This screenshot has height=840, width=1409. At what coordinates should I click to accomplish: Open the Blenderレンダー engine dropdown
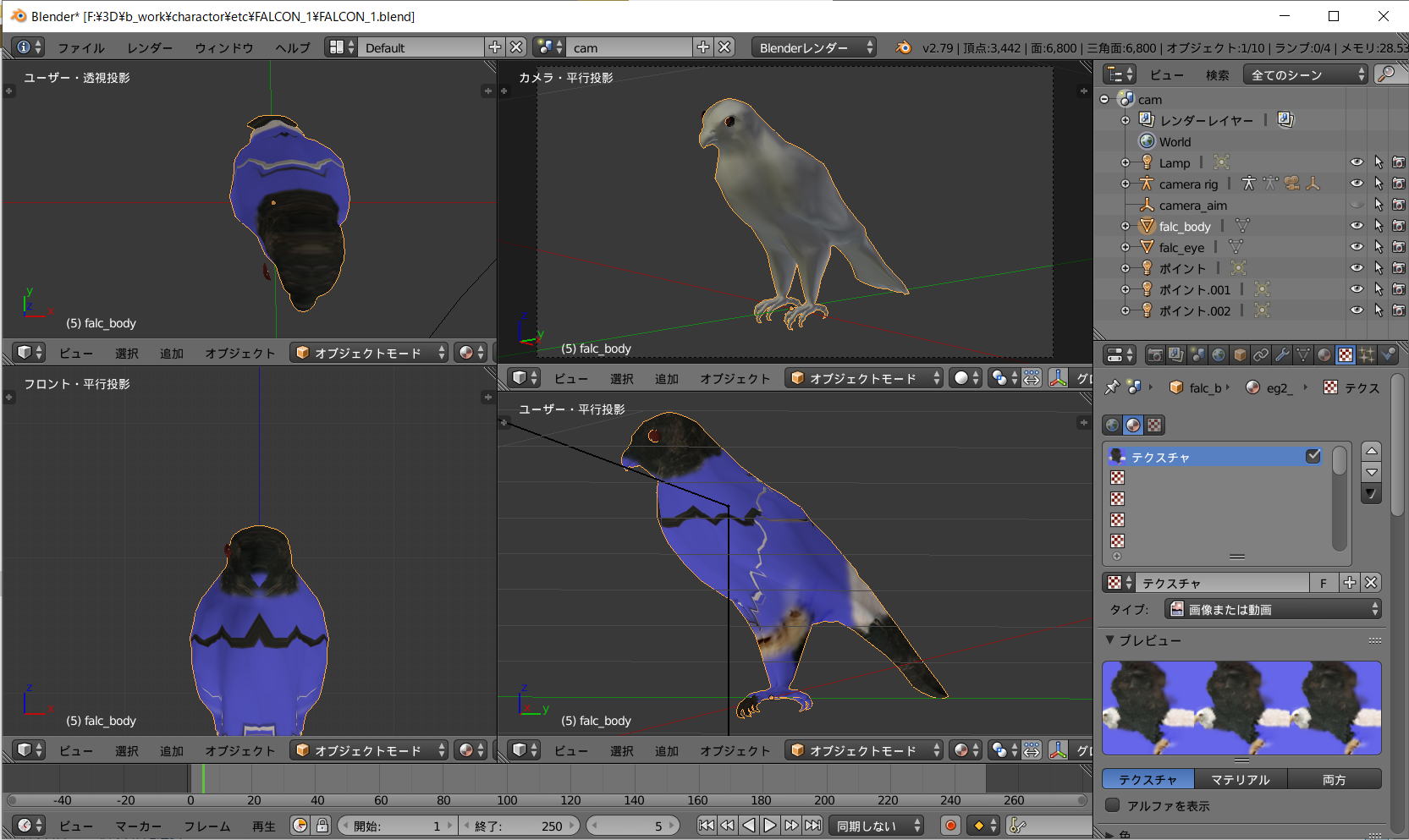813,47
